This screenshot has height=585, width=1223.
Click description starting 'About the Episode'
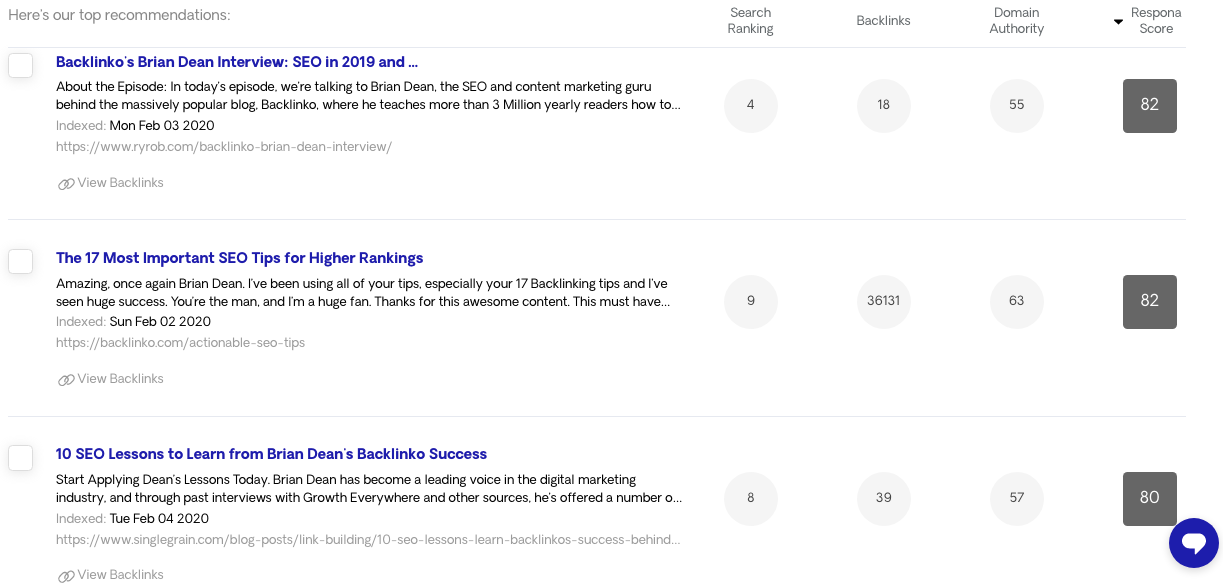click(369, 96)
